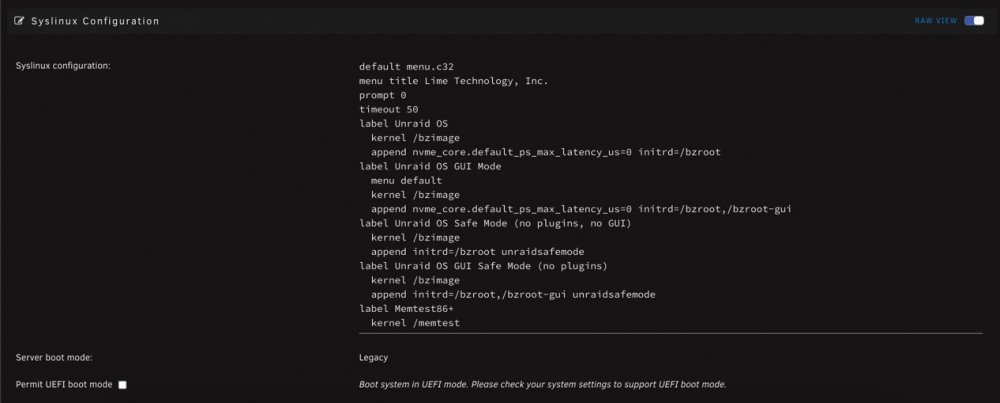Click the UEFI mode help description text
This screenshot has height=403, width=1000.
543,385
